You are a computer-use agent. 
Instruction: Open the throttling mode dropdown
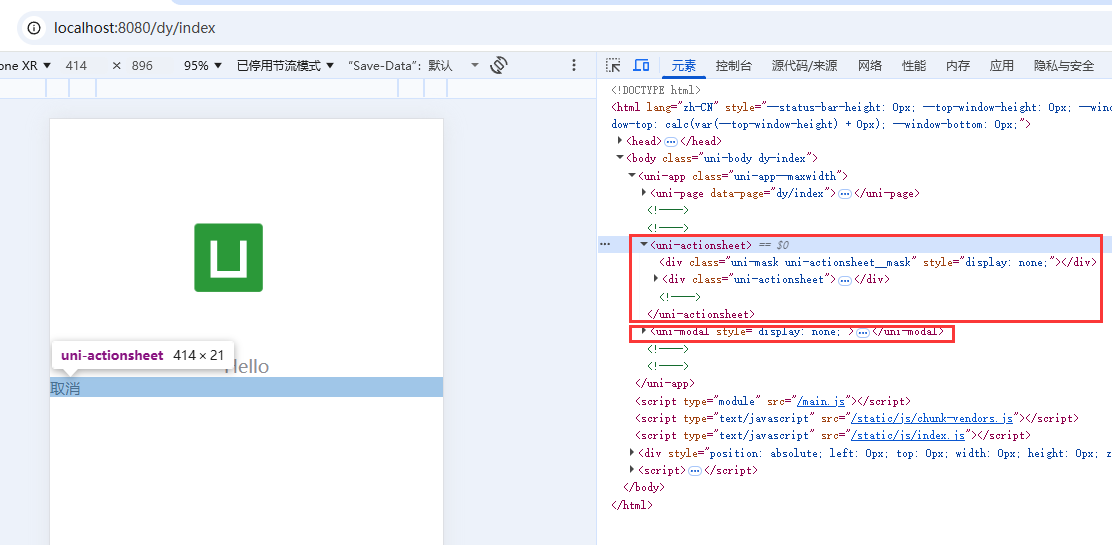285,66
